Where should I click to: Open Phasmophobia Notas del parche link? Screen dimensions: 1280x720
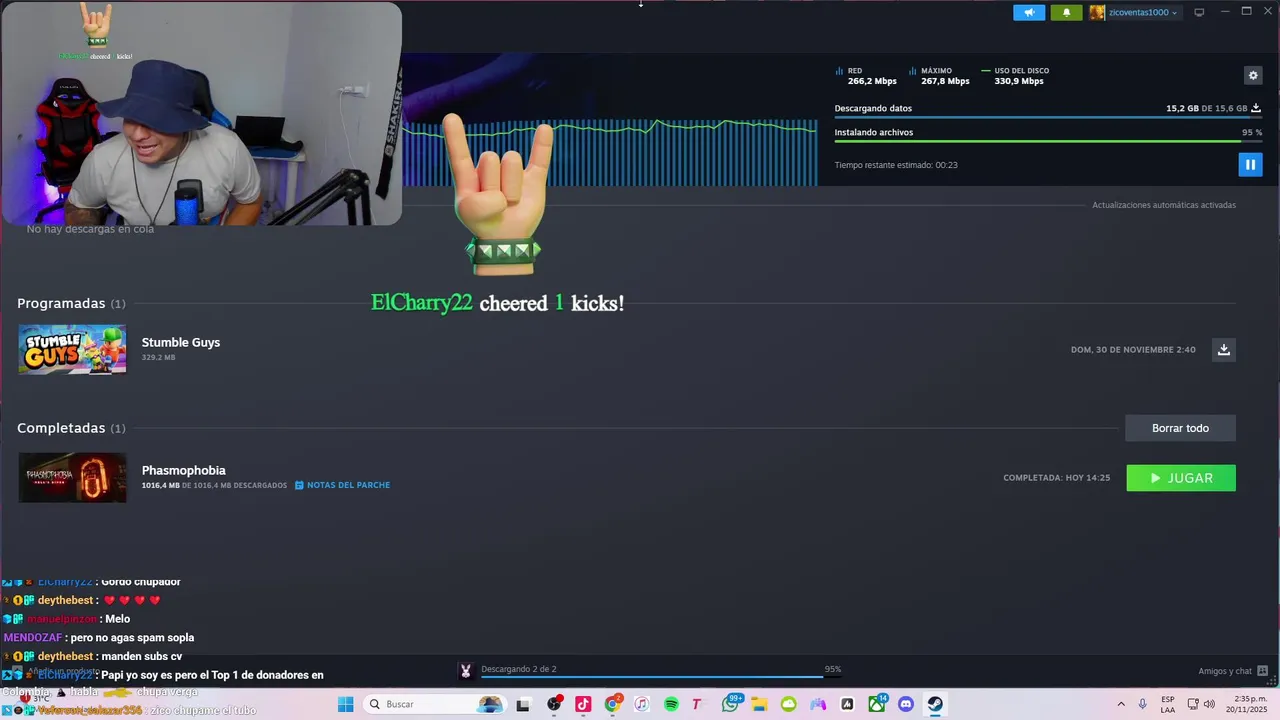click(342, 485)
